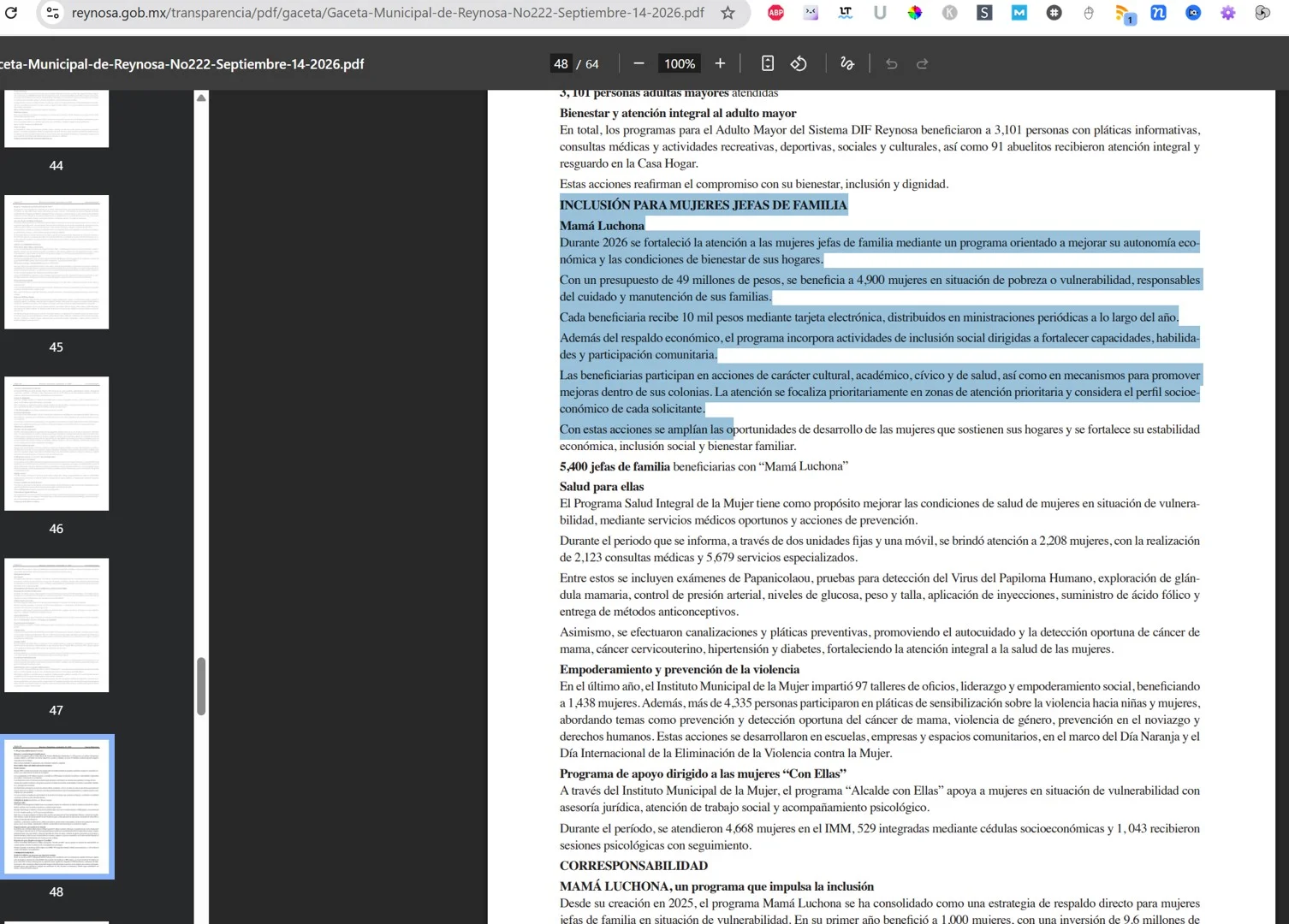Image resolution: width=1289 pixels, height=924 pixels.
Task: Click the PDF file name title in toolbar
Action: pos(182,64)
